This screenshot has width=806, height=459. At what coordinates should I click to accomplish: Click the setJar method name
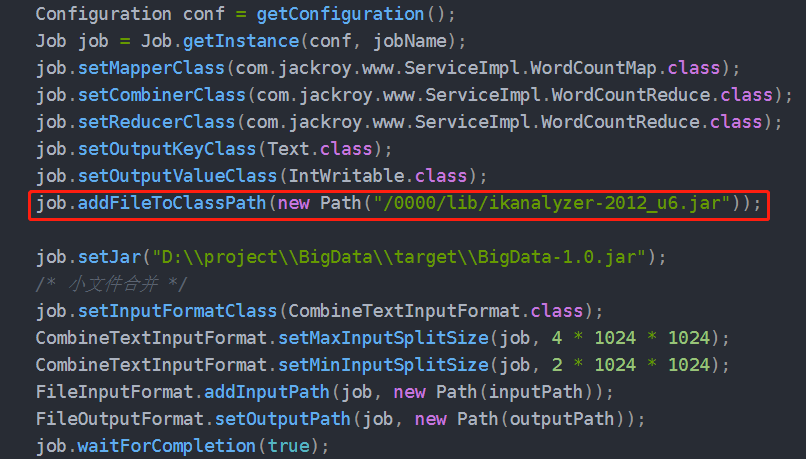[x=109, y=257]
